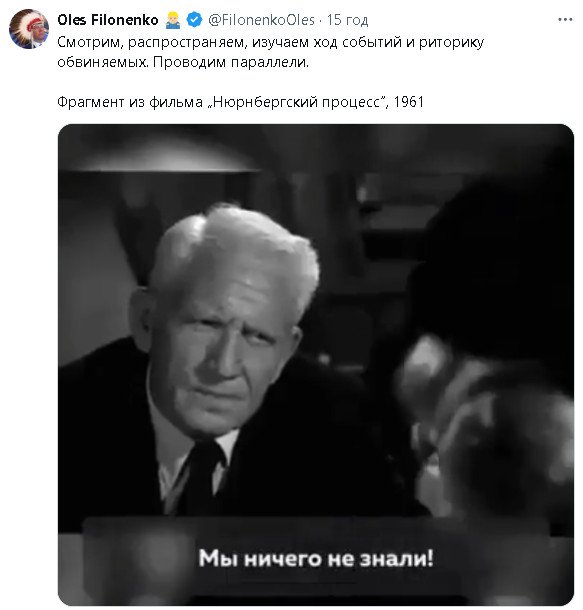Open the Oles Filonenko display name link

click(108, 20)
